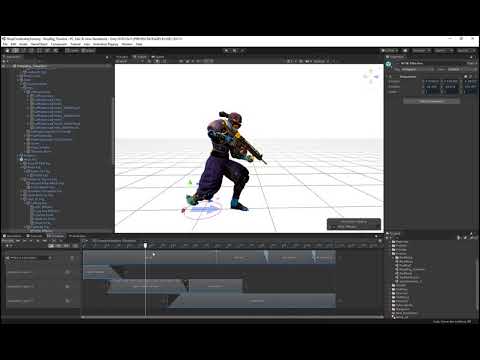Click the Animation Rigging overlay header

point(354,221)
